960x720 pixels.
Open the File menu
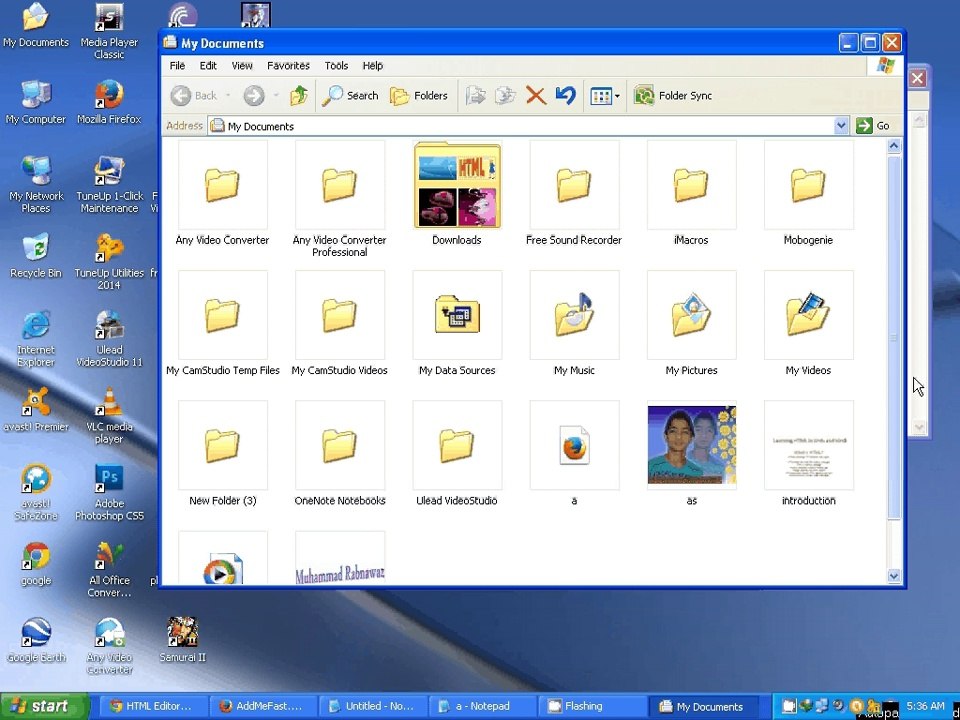point(178,66)
